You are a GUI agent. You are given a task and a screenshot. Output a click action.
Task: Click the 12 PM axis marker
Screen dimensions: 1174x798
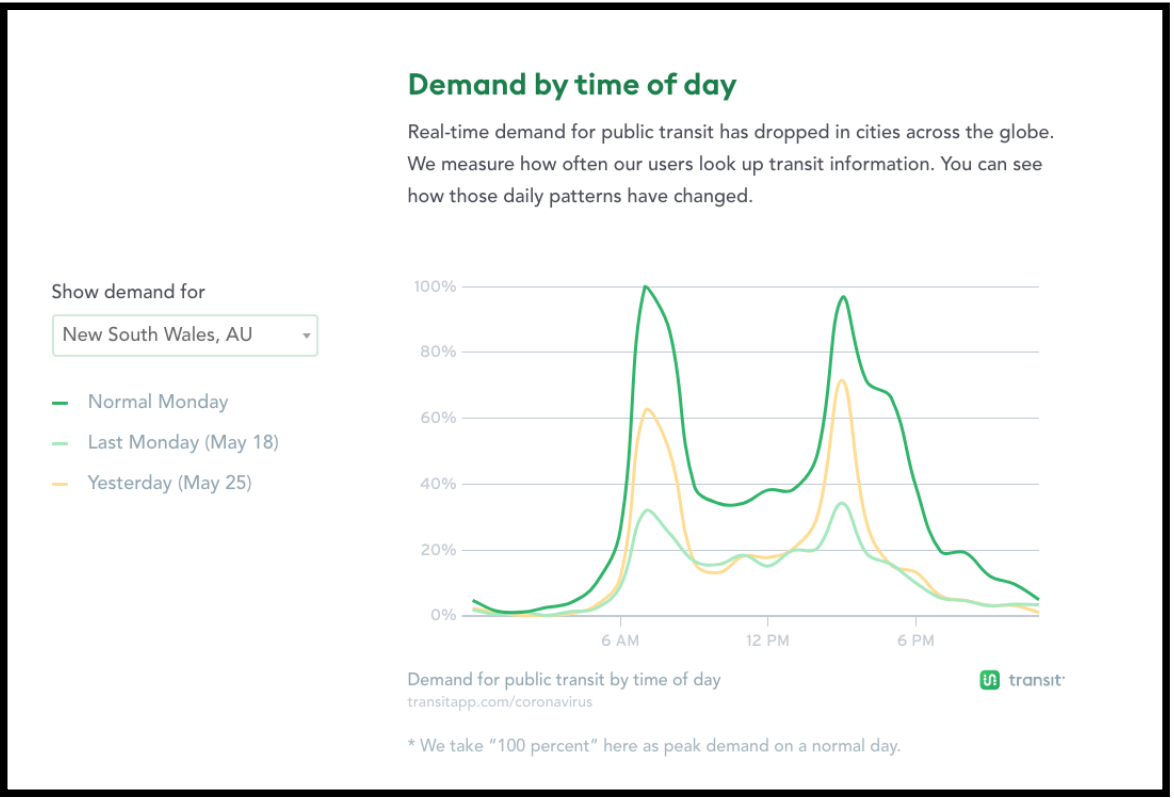[x=767, y=641]
